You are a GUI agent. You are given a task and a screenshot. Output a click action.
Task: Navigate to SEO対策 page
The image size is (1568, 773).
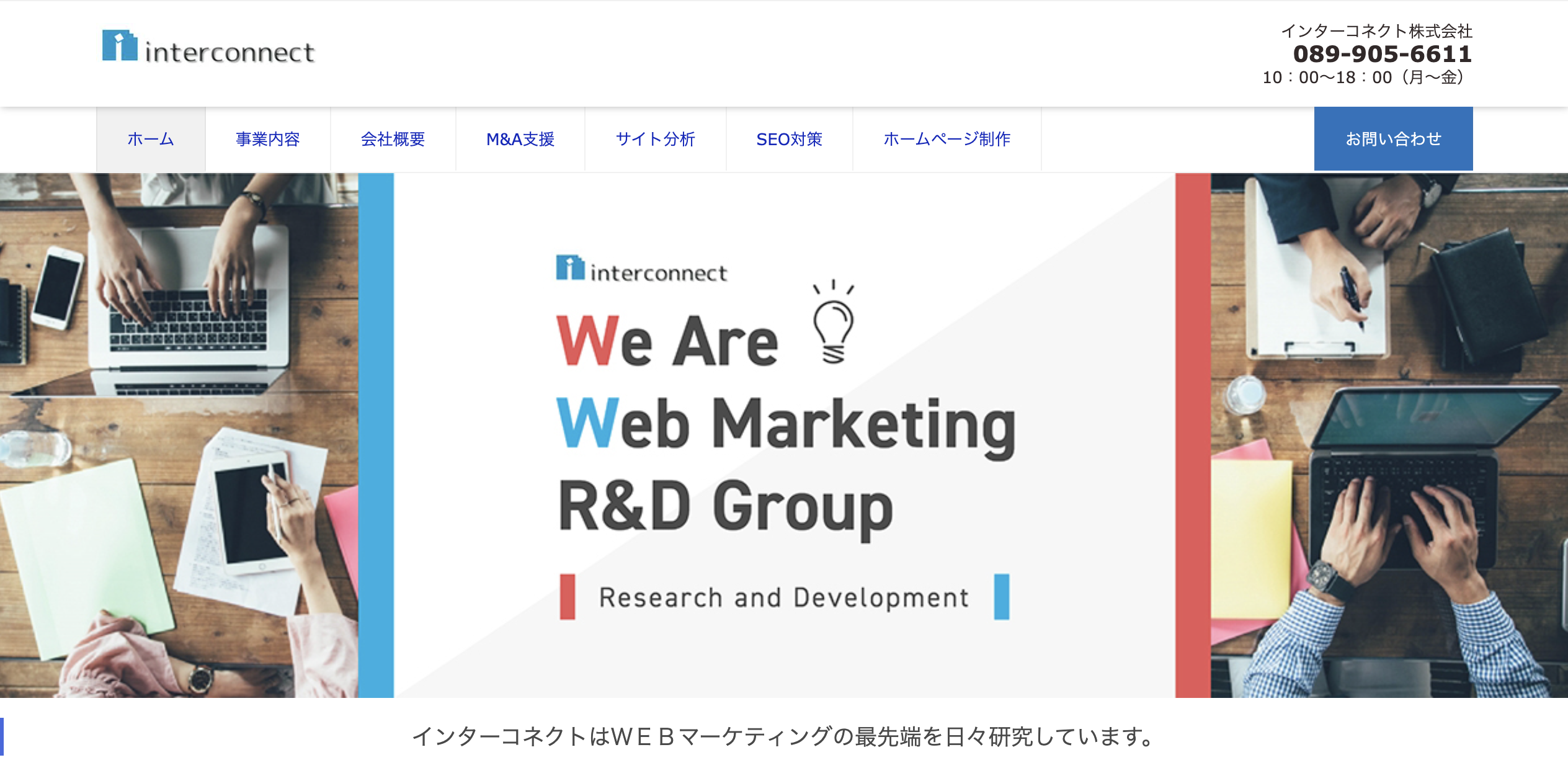click(790, 139)
